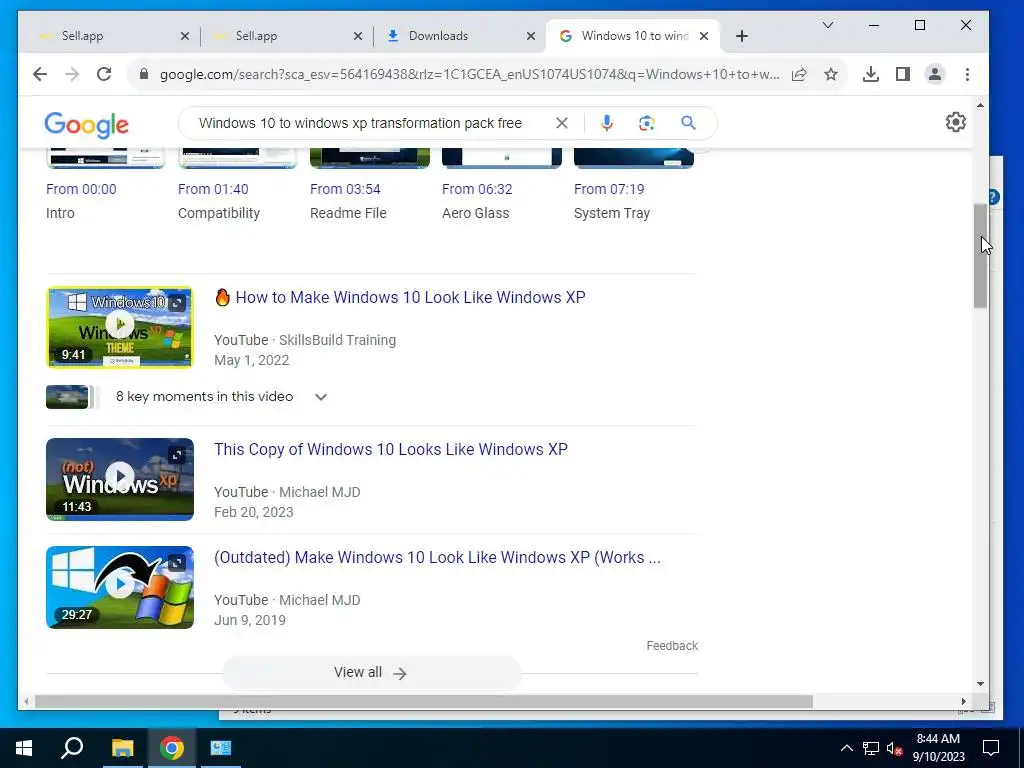Open Google search settings gear
Screen dimensions: 1024x768
955,122
